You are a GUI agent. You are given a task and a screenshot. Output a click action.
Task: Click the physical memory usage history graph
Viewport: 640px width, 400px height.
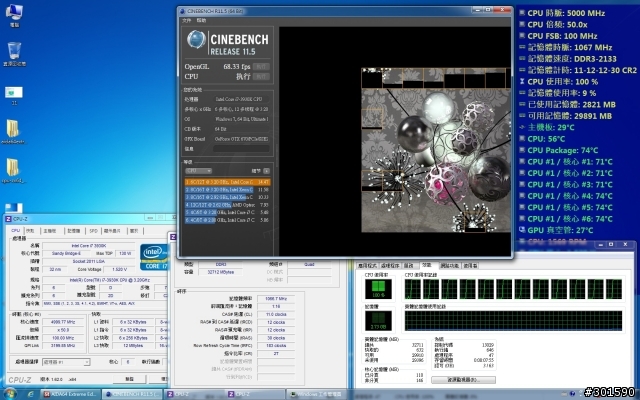tap(513, 320)
